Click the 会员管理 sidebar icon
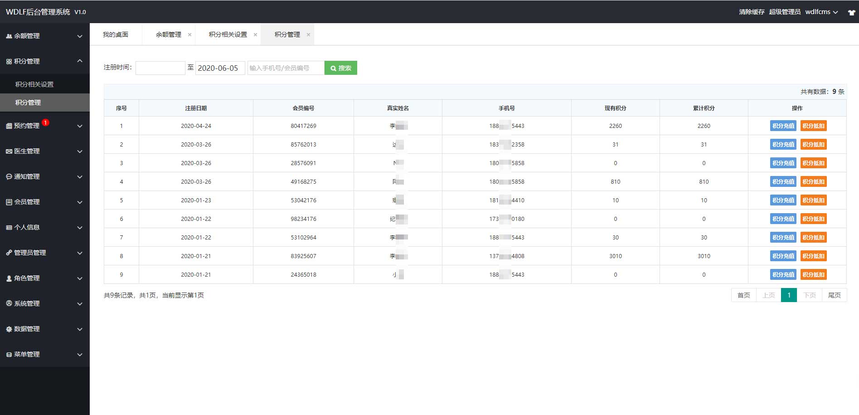Viewport: 859px width, 415px height. [x=9, y=202]
